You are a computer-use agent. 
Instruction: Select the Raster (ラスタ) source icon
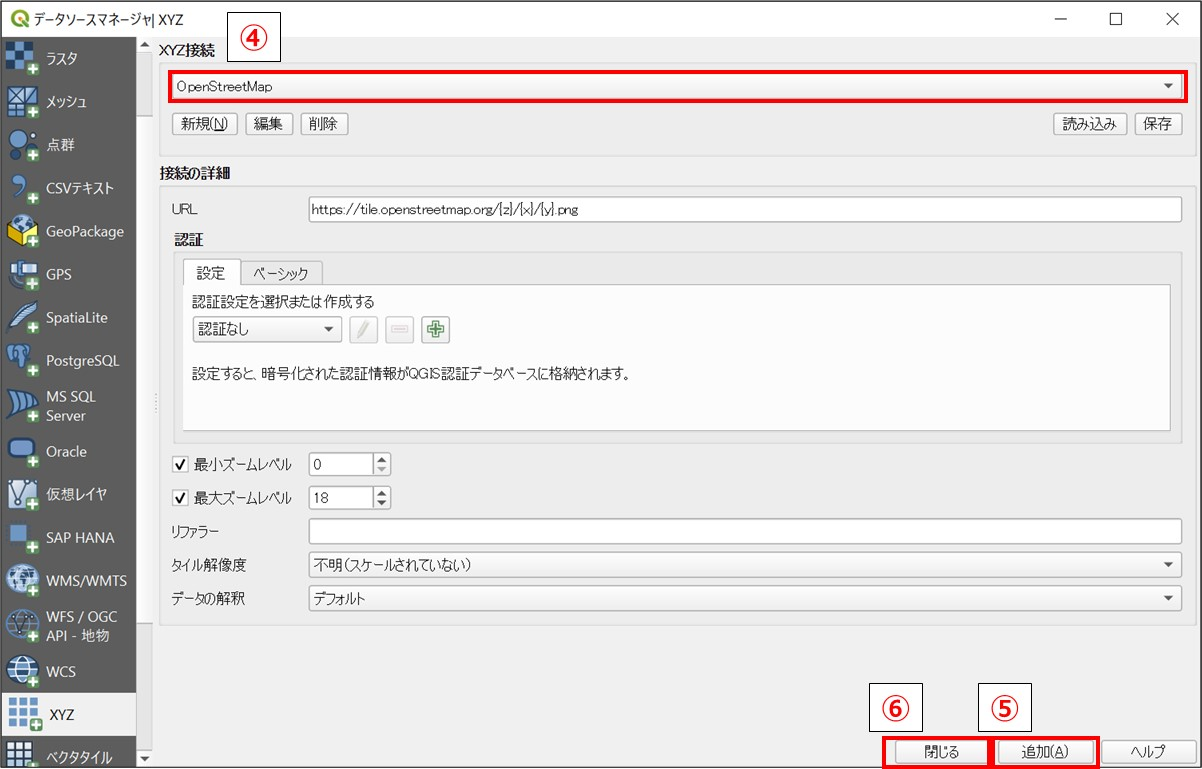tap(22, 58)
